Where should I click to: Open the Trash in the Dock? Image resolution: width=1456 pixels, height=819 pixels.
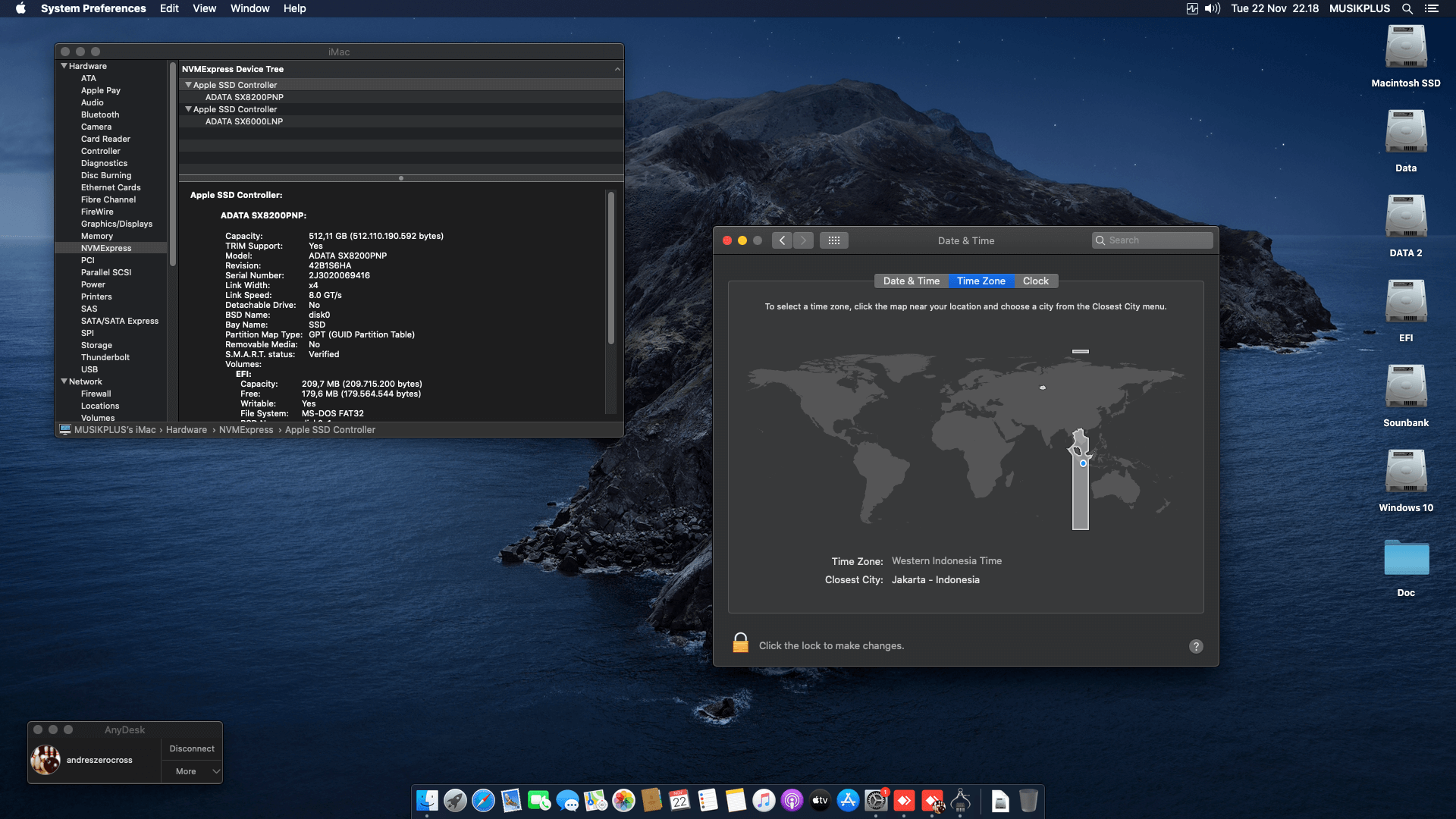1028,800
